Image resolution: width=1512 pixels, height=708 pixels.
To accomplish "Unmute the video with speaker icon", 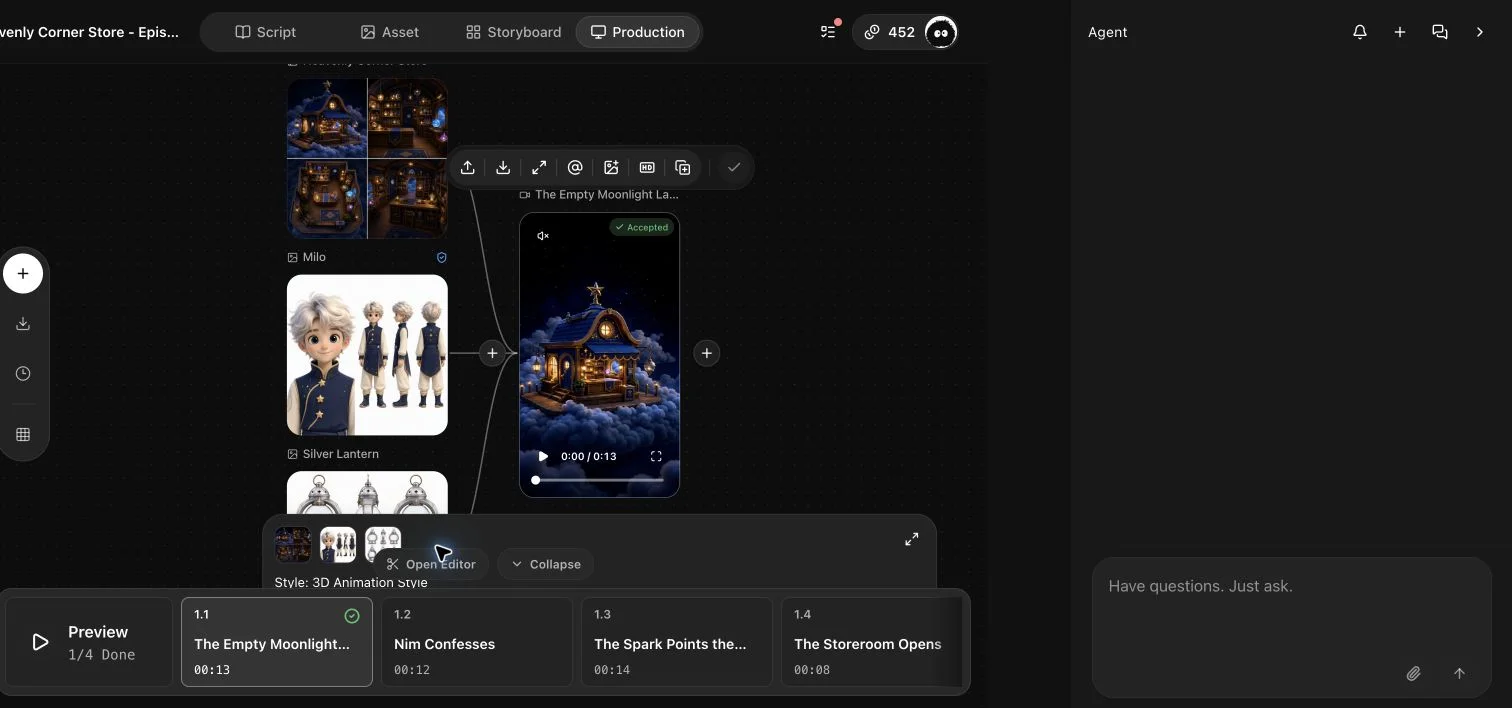I will pyautogui.click(x=543, y=236).
